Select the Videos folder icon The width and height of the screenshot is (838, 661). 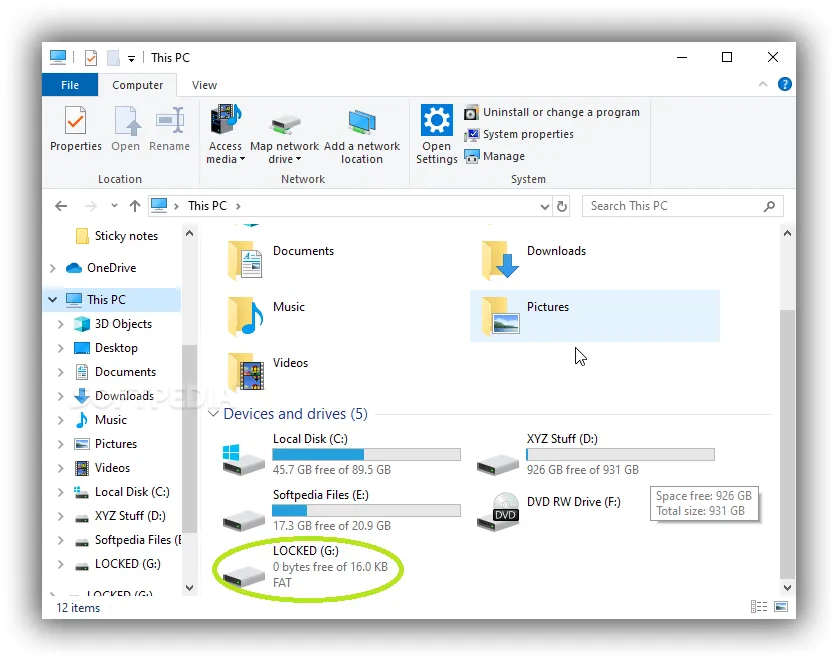[245, 372]
